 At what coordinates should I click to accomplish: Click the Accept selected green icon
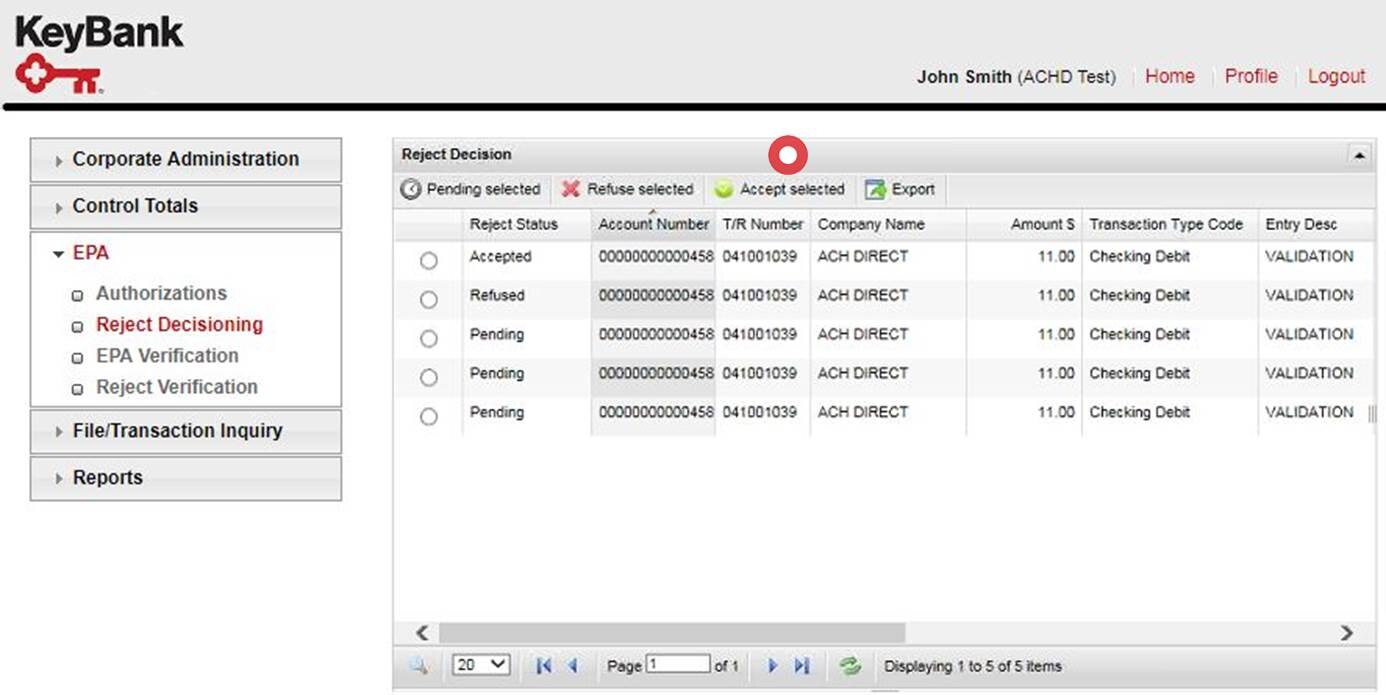point(724,189)
